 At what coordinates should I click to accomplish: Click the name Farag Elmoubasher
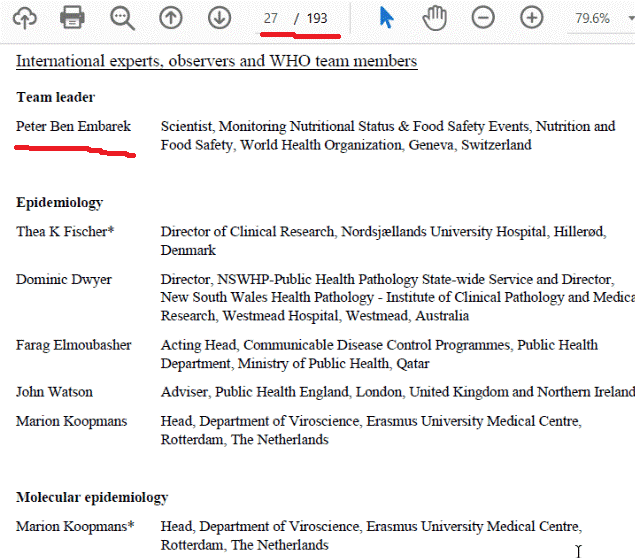[x=73, y=346]
